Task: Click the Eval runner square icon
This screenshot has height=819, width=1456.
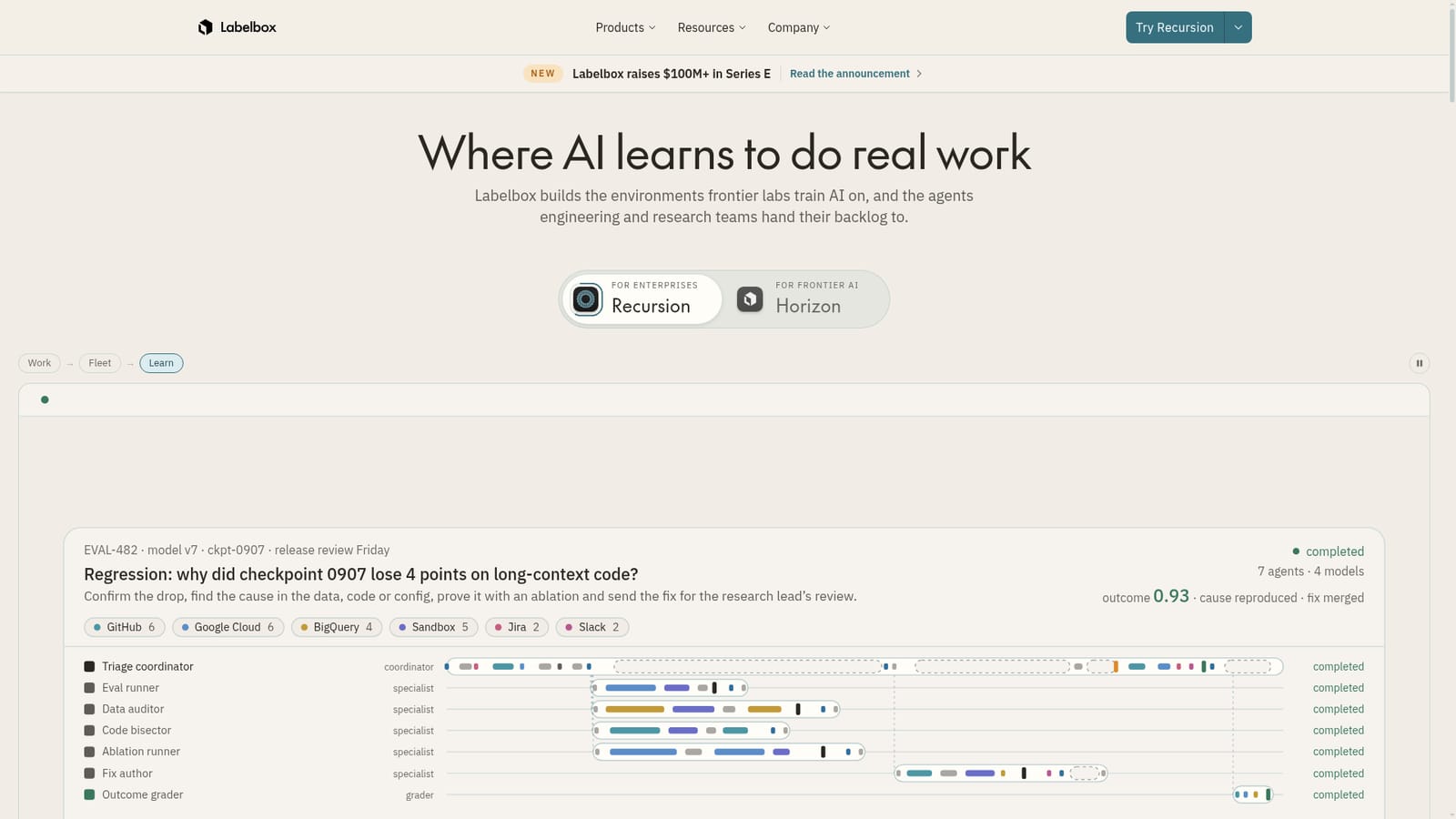Action: tap(89, 688)
